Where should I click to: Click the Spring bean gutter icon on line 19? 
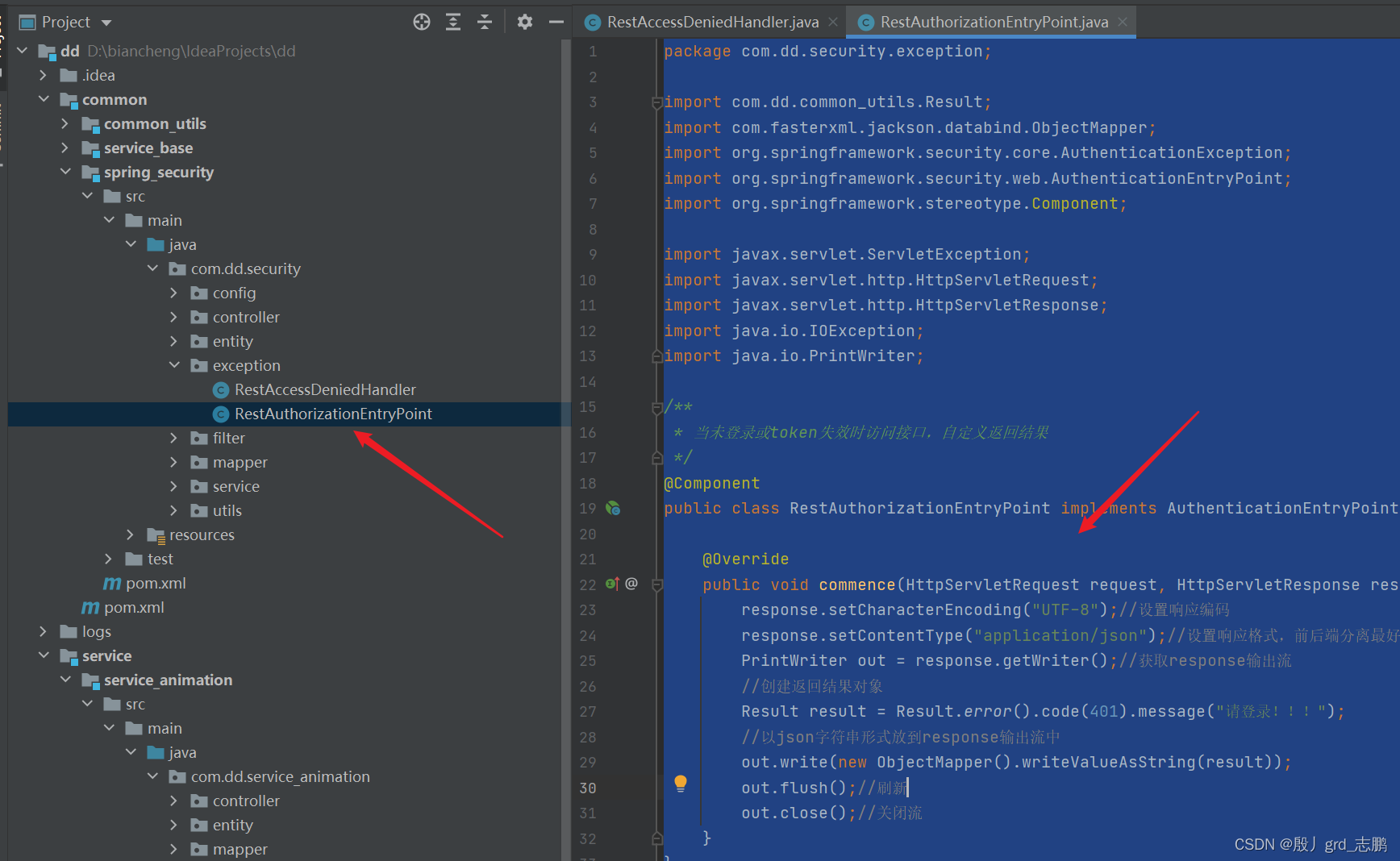pyautogui.click(x=613, y=508)
